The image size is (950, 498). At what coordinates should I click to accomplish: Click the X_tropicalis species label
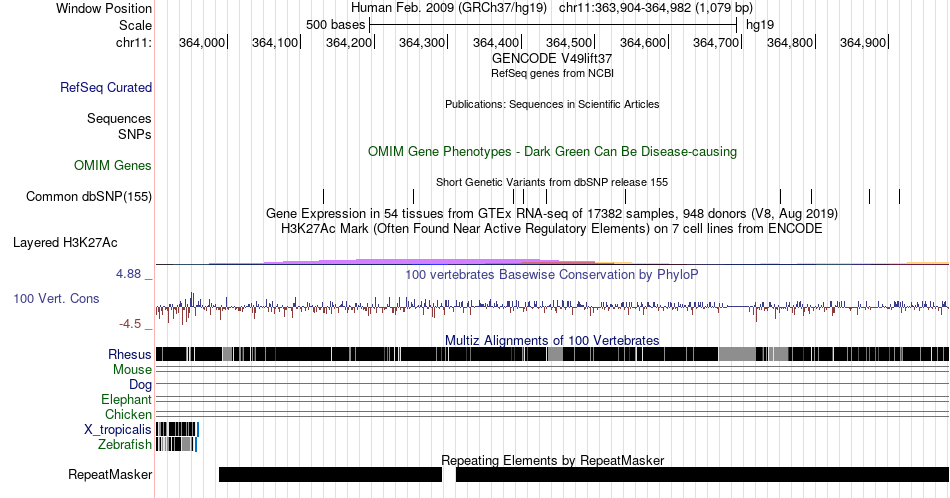(118, 430)
